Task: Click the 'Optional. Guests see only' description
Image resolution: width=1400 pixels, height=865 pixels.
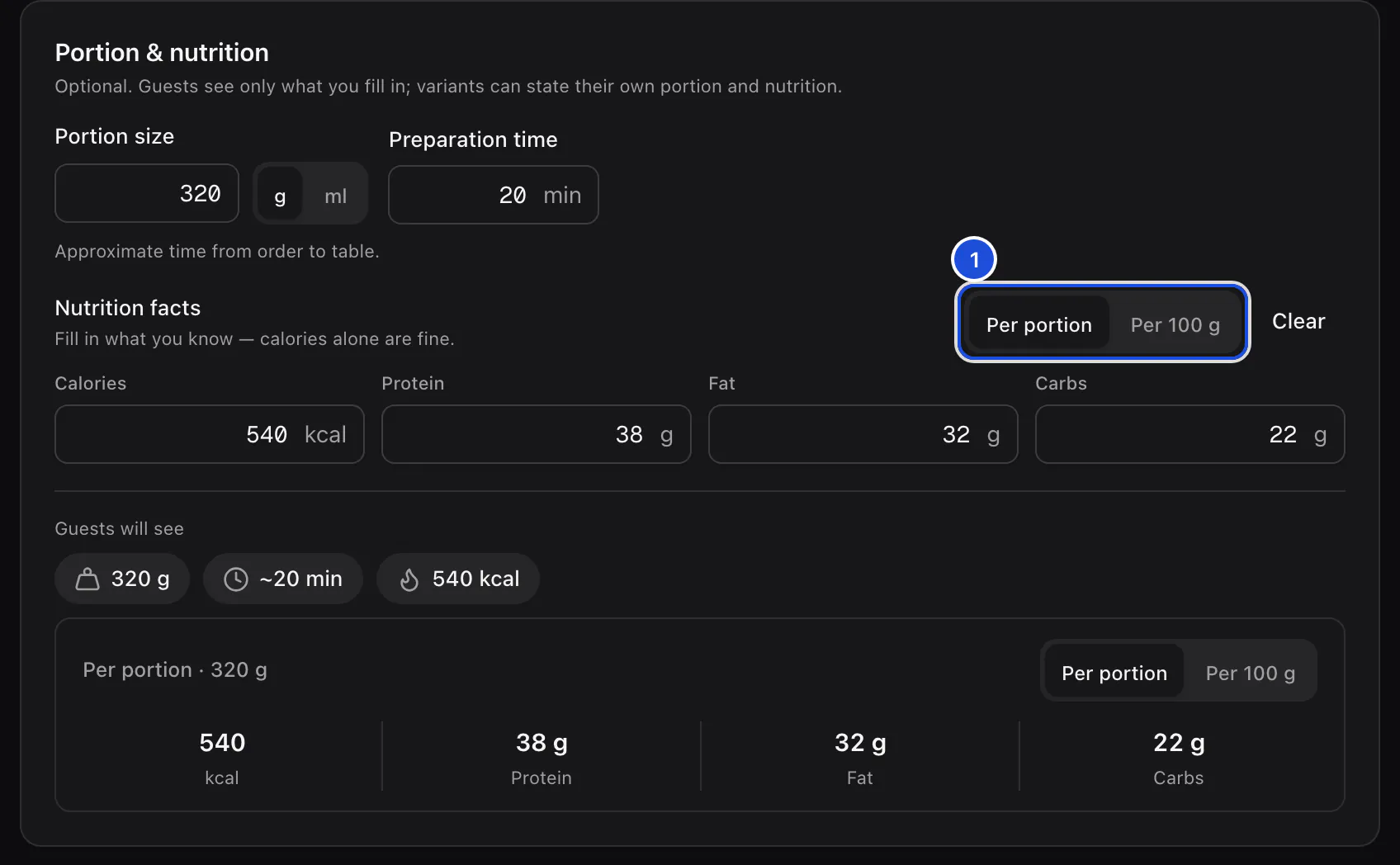Action: (x=448, y=86)
